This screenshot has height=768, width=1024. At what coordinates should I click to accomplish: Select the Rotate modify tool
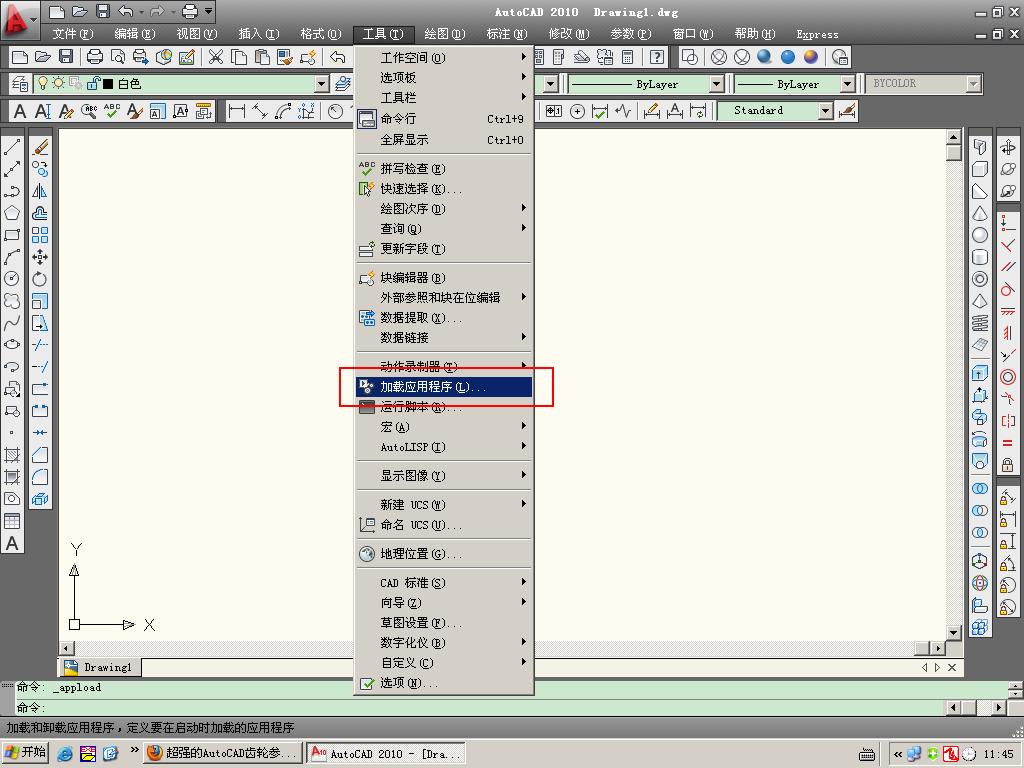click(x=40, y=279)
